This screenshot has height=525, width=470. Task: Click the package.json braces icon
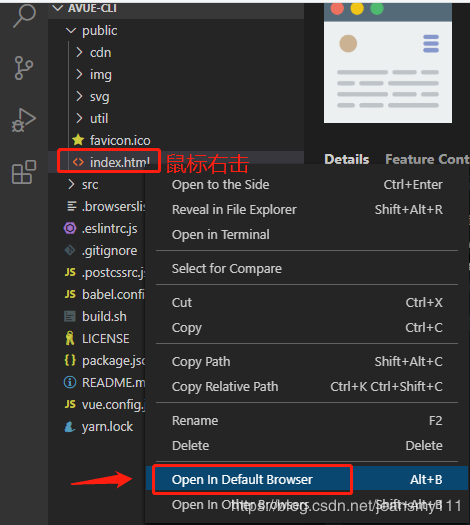70,360
